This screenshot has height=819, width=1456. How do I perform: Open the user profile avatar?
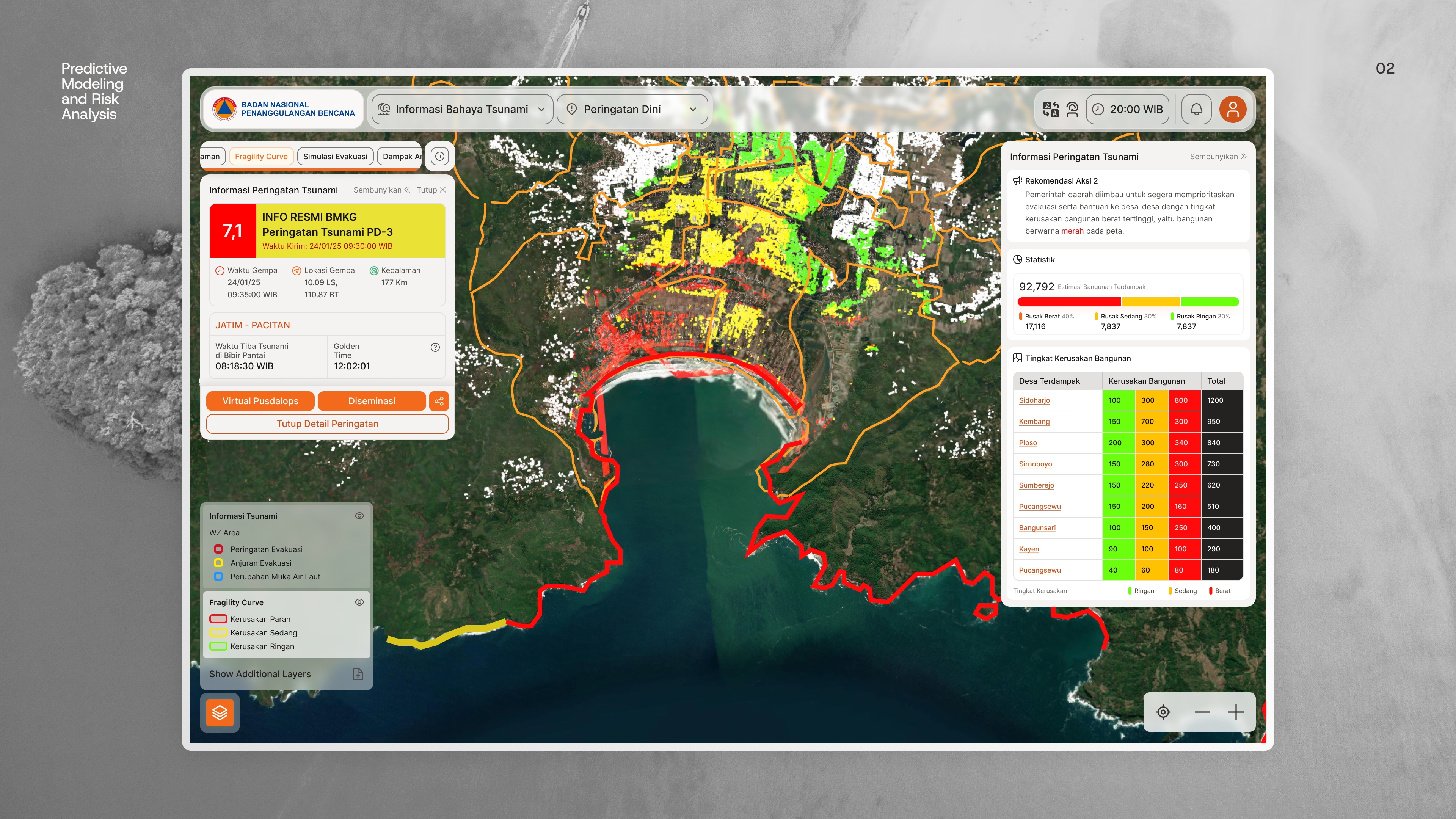1232,109
